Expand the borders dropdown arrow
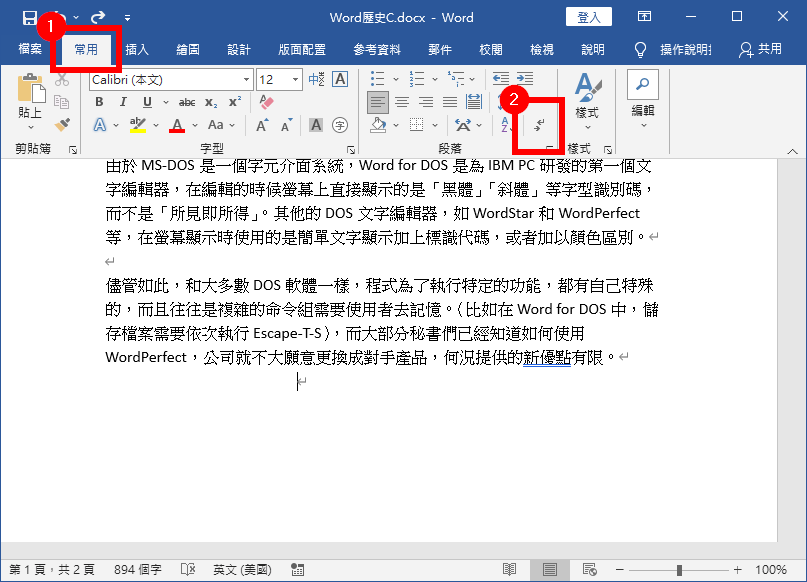 click(x=435, y=125)
